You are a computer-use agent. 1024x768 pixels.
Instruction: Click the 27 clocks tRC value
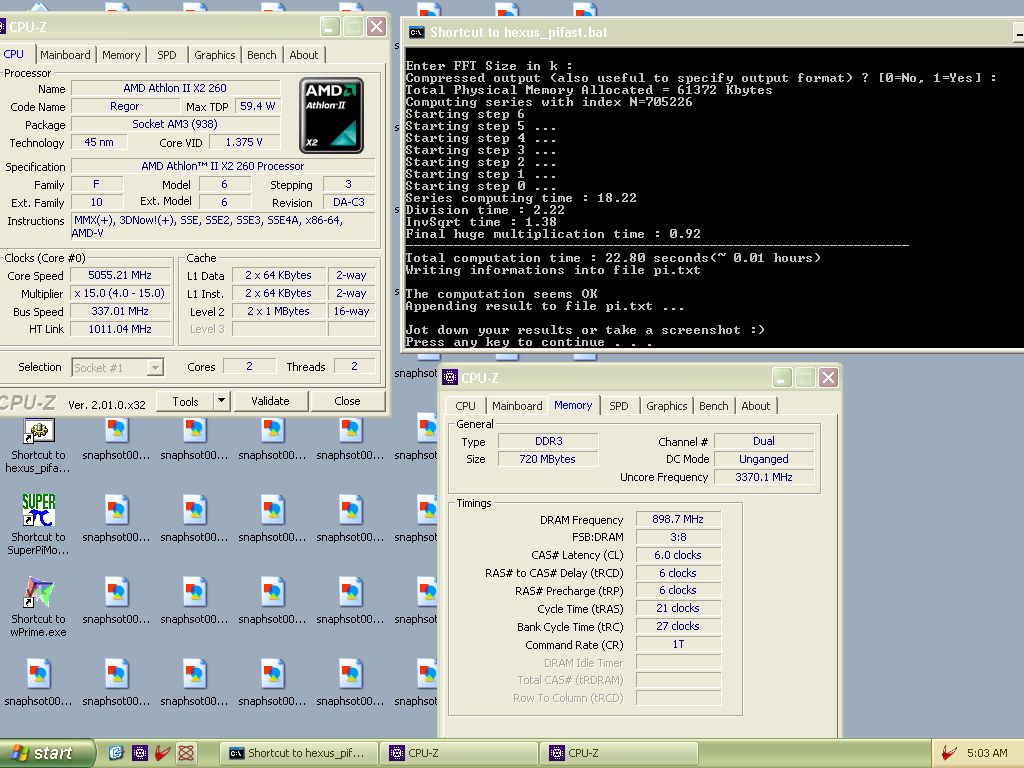(678, 626)
